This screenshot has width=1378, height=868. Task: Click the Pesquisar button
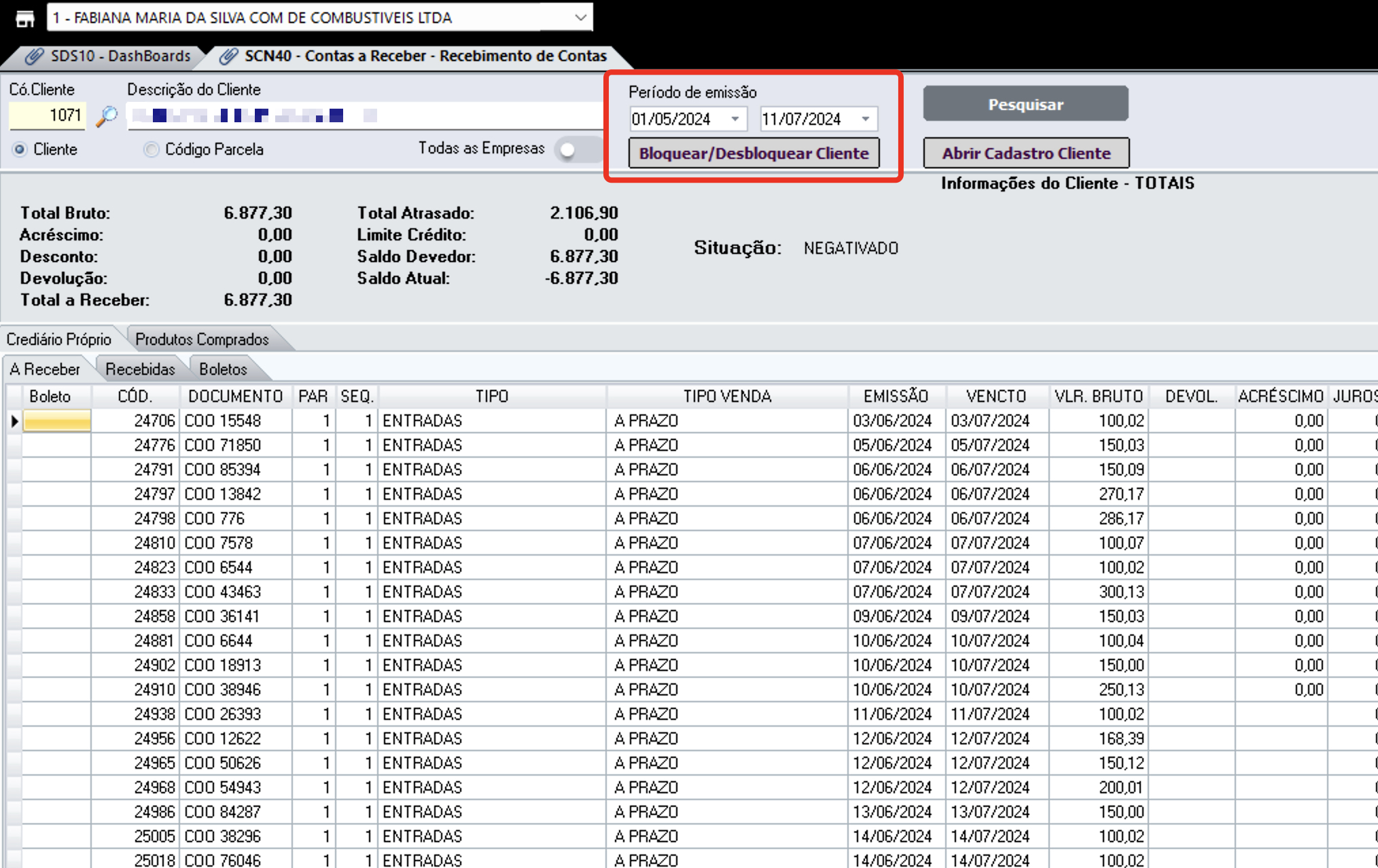tap(1026, 104)
